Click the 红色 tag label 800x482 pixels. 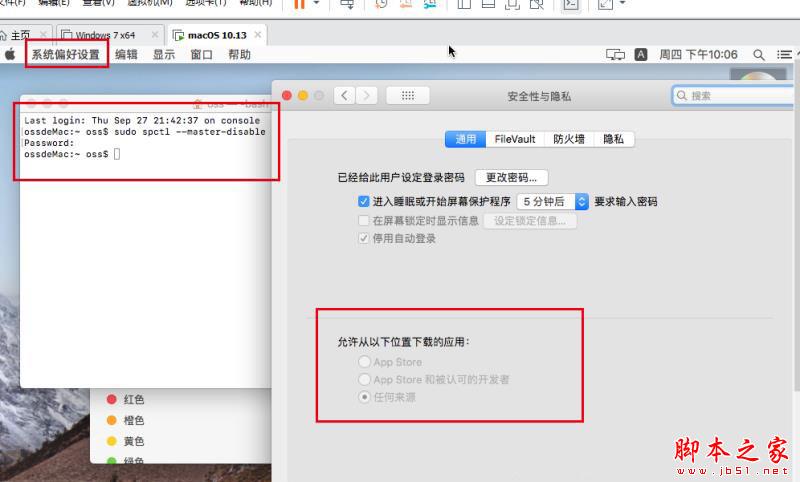coord(134,399)
